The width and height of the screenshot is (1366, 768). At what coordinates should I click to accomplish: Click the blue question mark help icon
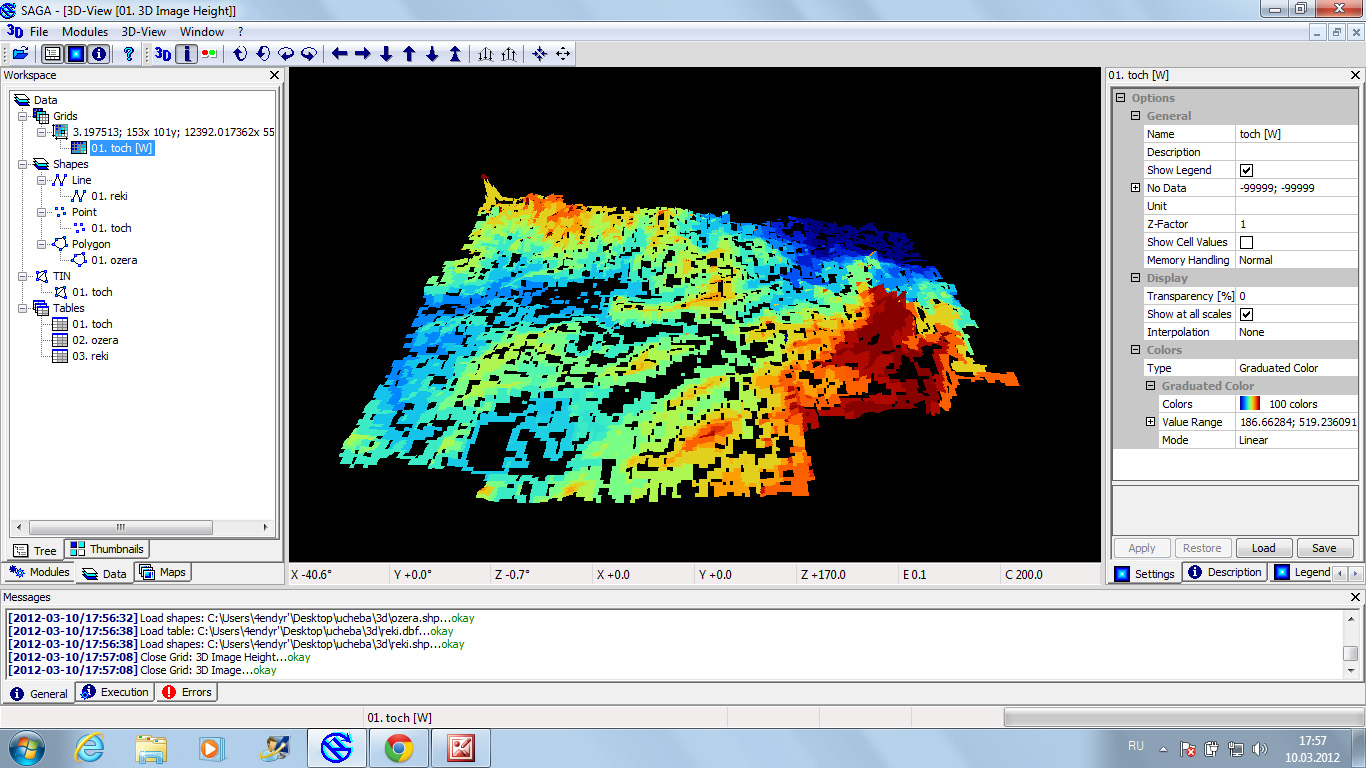pos(128,54)
